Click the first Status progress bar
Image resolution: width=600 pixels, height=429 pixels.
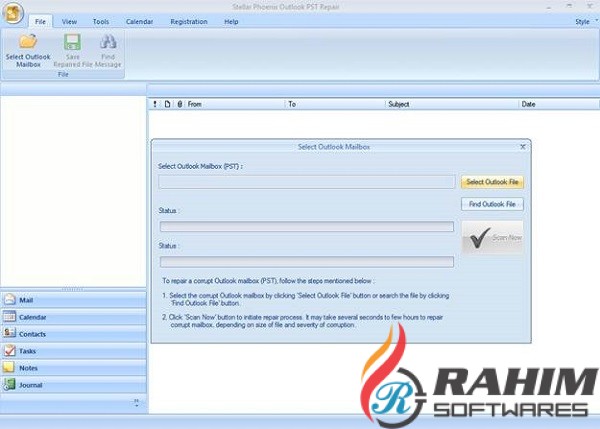coord(307,227)
